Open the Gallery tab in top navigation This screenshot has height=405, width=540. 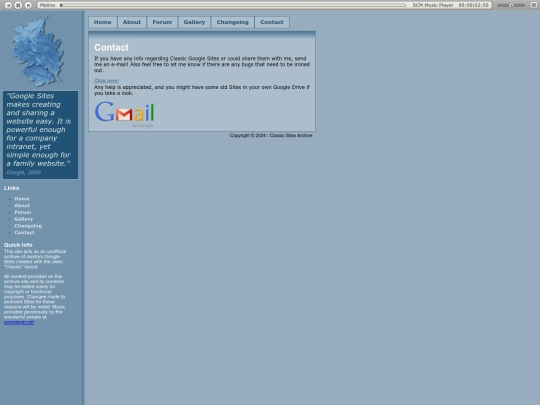pos(194,22)
